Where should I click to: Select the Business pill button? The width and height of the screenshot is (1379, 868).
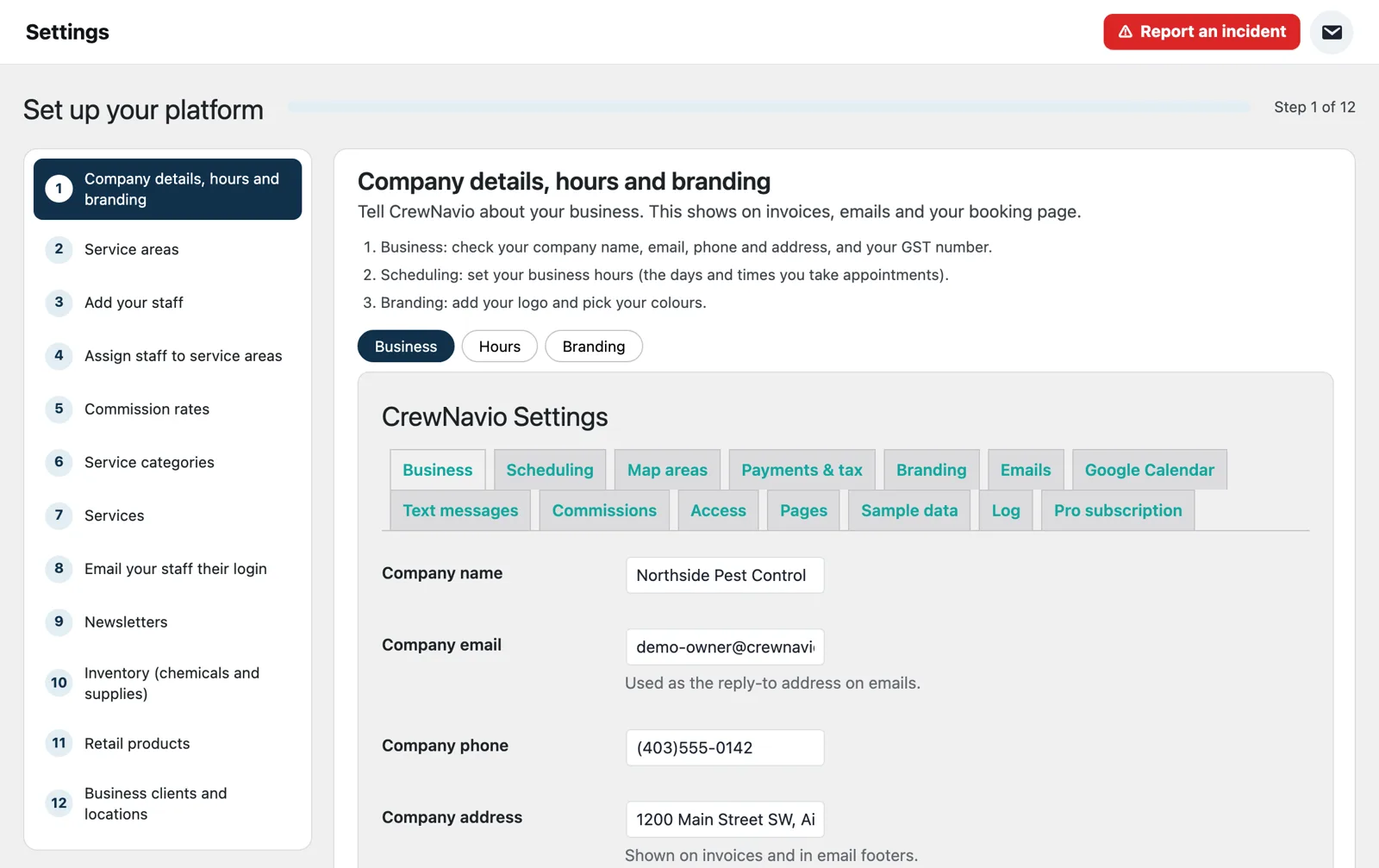(x=406, y=347)
